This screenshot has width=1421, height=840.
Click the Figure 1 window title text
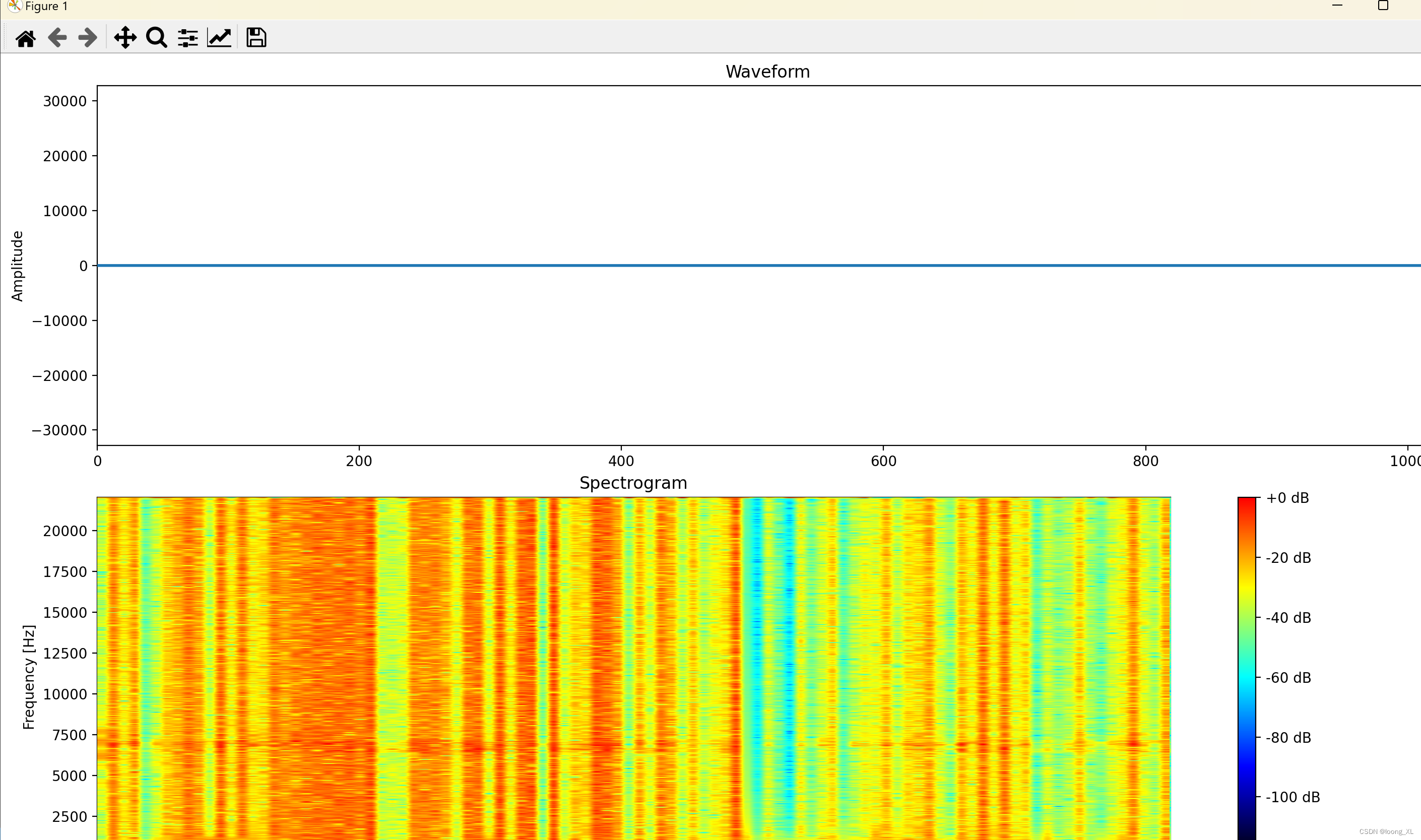tap(46, 6)
